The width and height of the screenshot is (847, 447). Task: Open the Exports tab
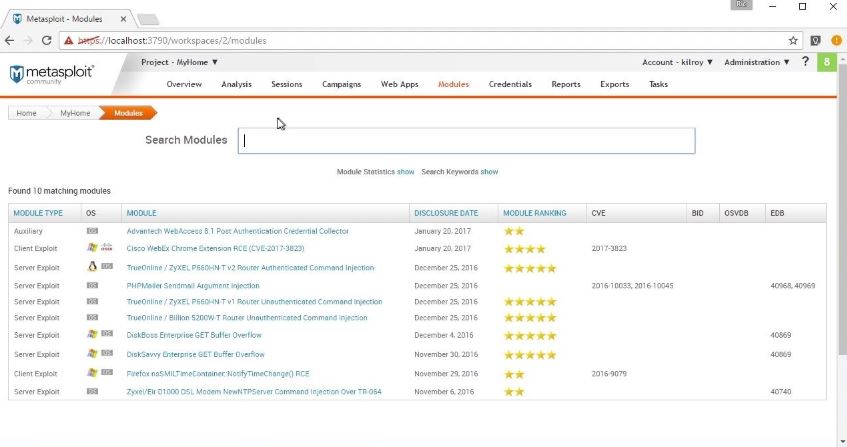coord(615,84)
